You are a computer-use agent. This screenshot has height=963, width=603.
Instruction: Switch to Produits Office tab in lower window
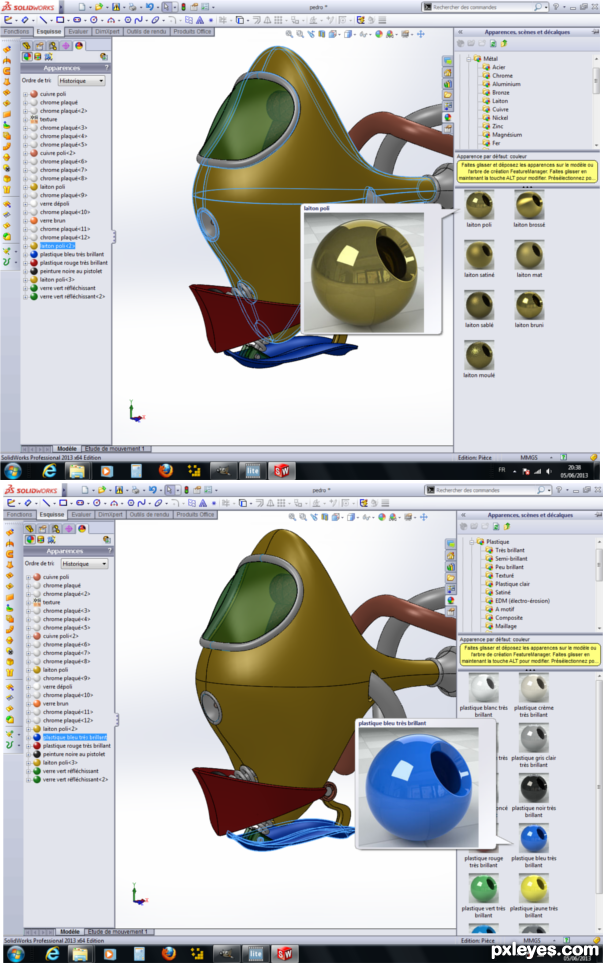point(195,514)
